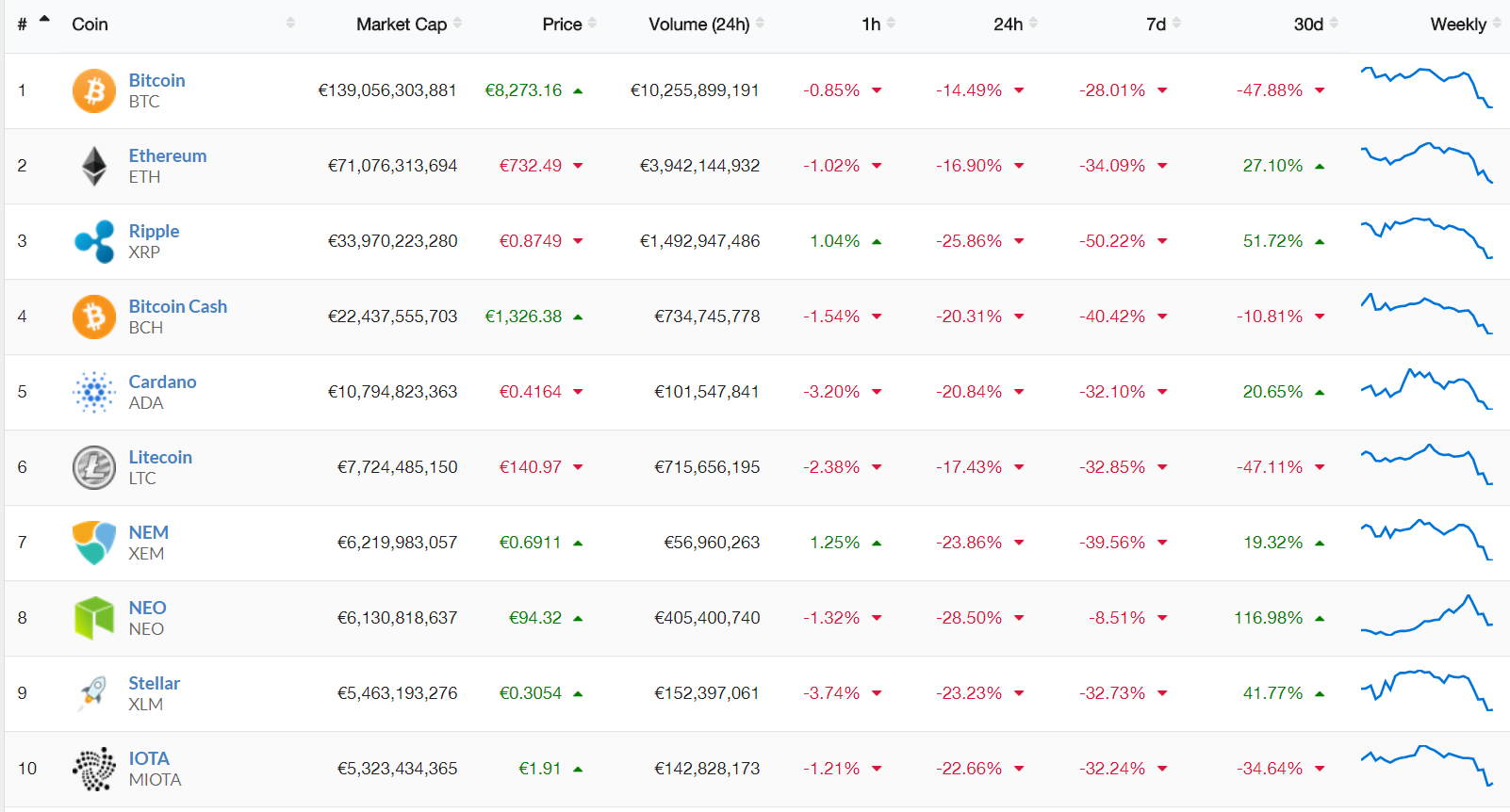Open the Ripple coin page link
The image size is (1510, 812).
click(x=154, y=232)
